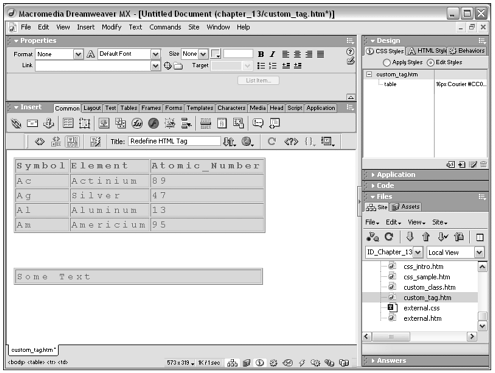The height and width of the screenshot is (373, 495).
Task: Open the Default Font dropdown
Action: [x=155, y=54]
